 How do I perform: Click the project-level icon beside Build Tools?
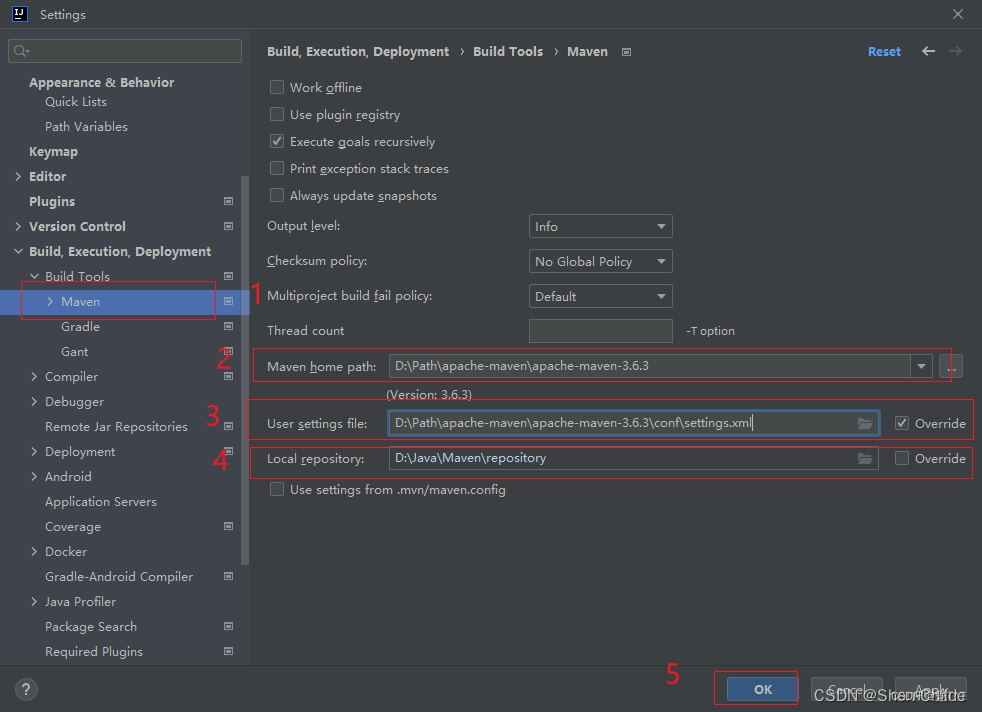click(229, 276)
